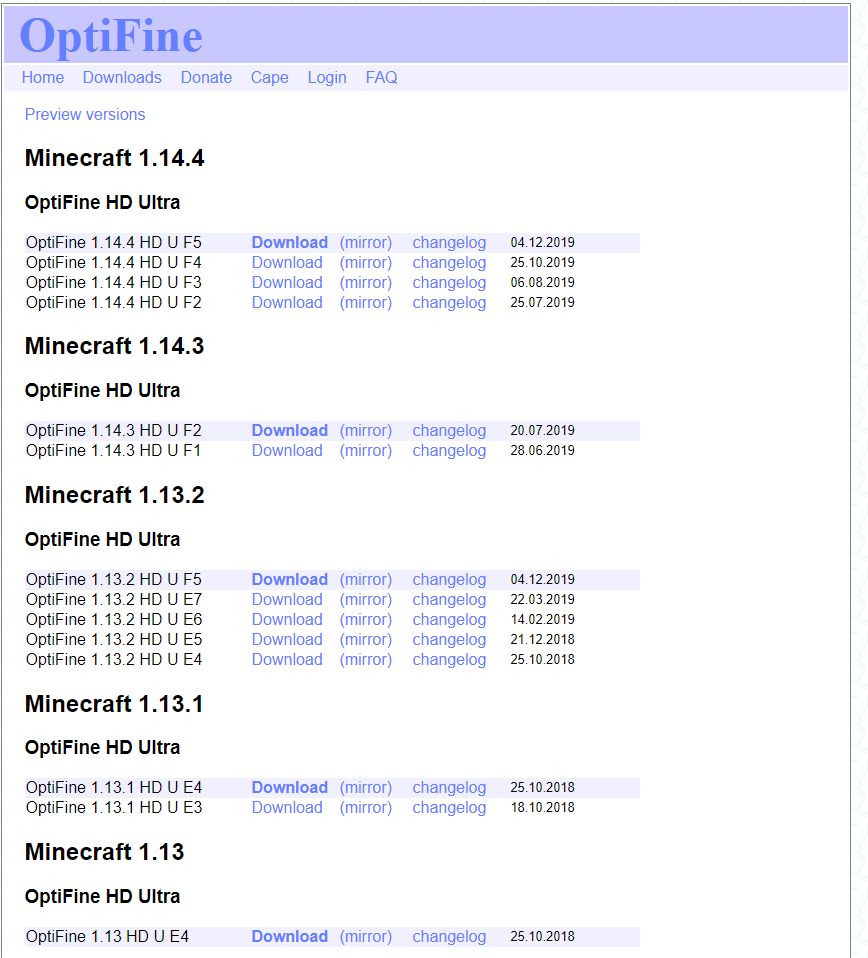View changelog for OptiFine 1.14.3 HD U F1

449,451
